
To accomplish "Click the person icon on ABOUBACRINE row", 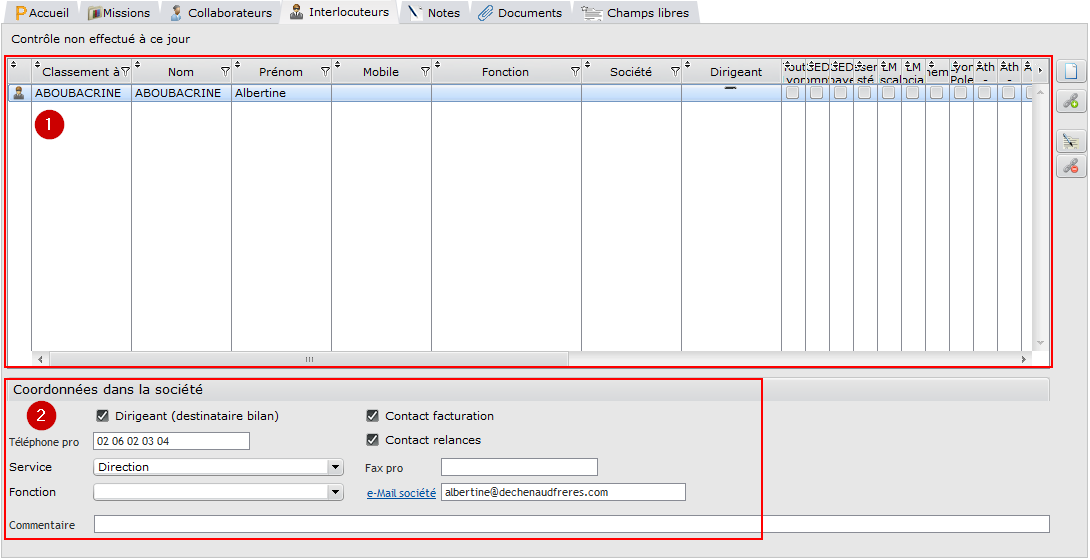I will (19, 93).
